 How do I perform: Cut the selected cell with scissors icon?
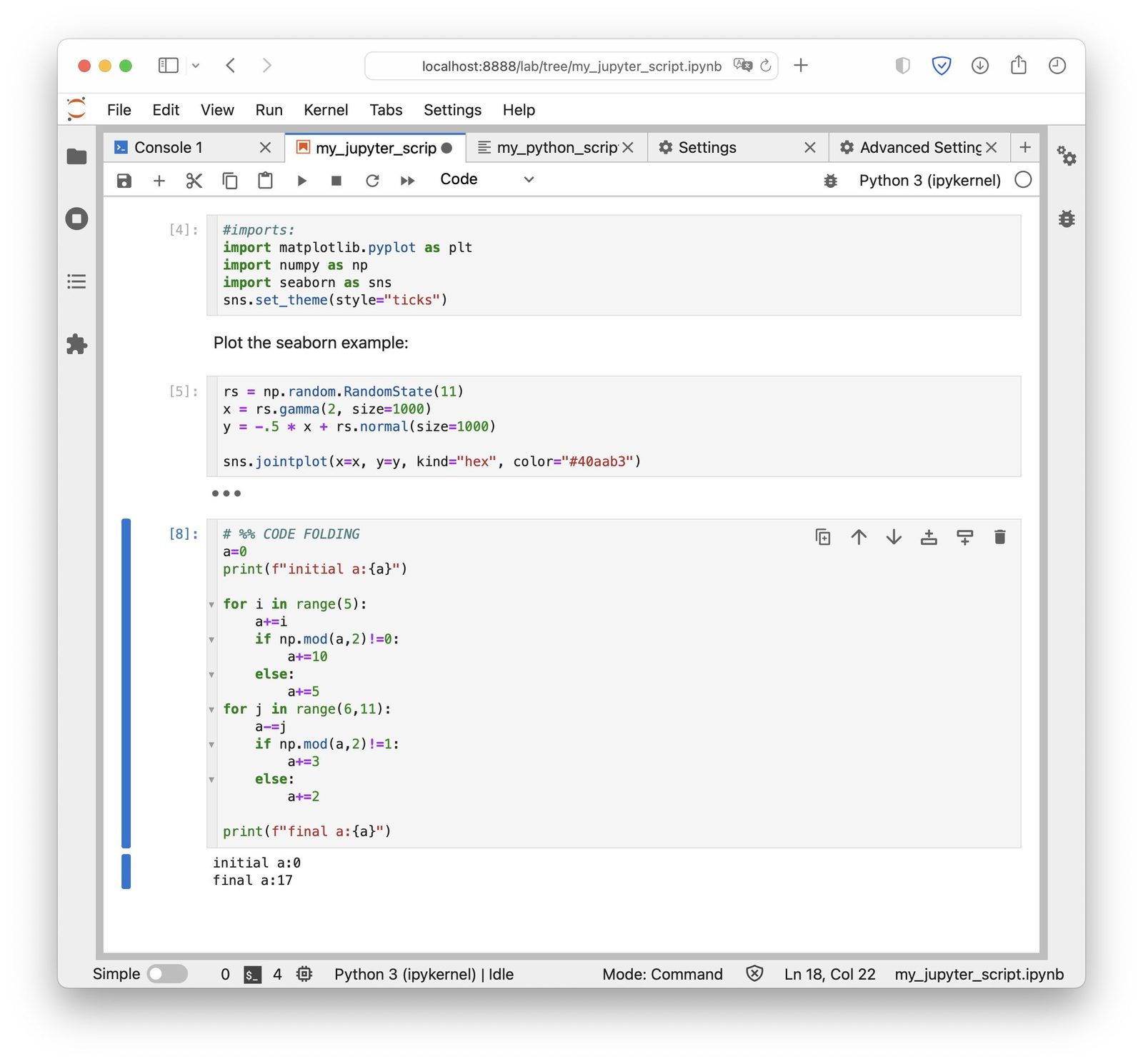tap(194, 181)
